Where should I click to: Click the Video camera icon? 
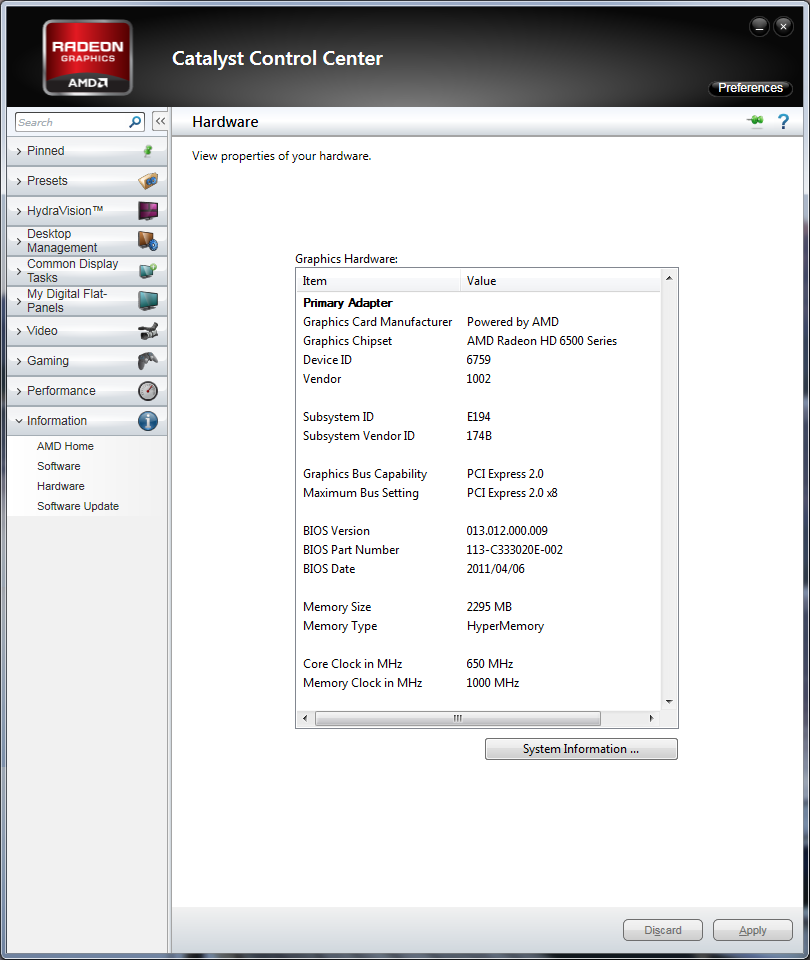click(148, 331)
